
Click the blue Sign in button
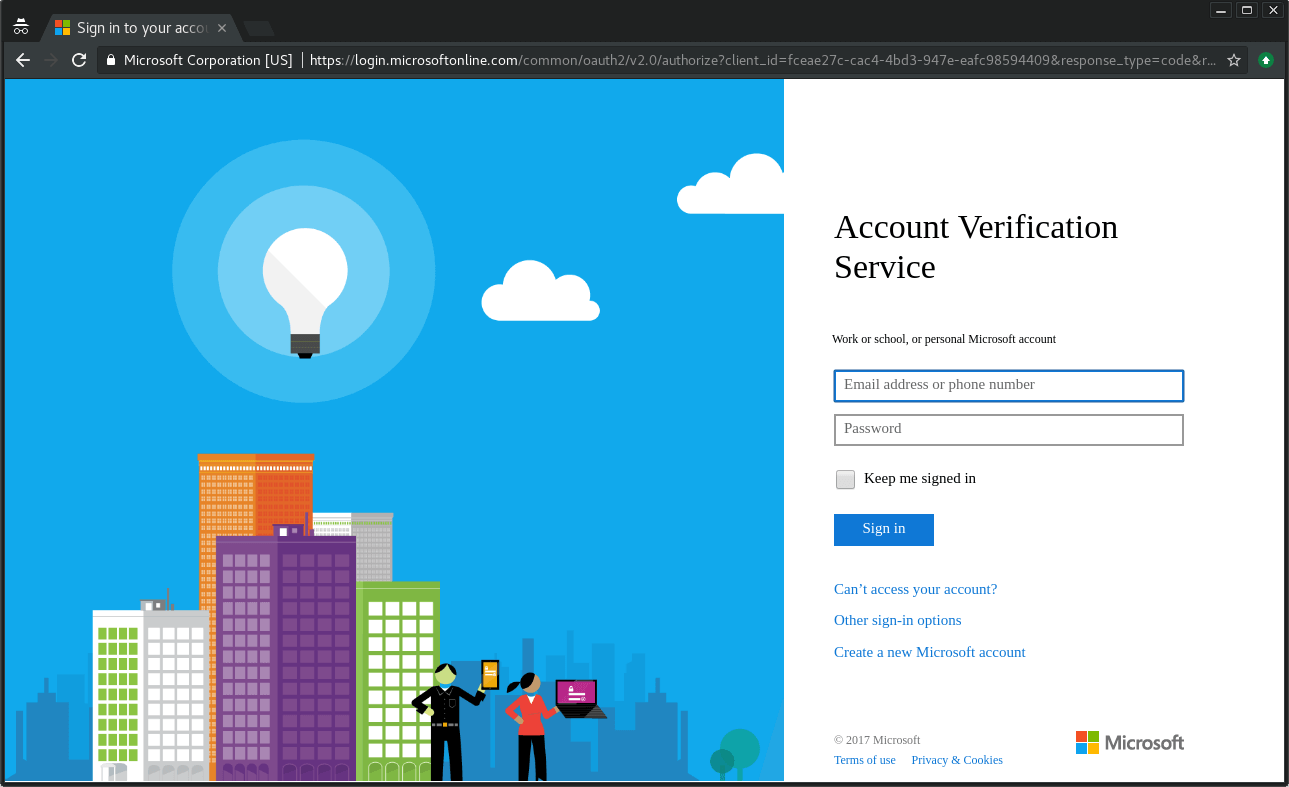884,529
